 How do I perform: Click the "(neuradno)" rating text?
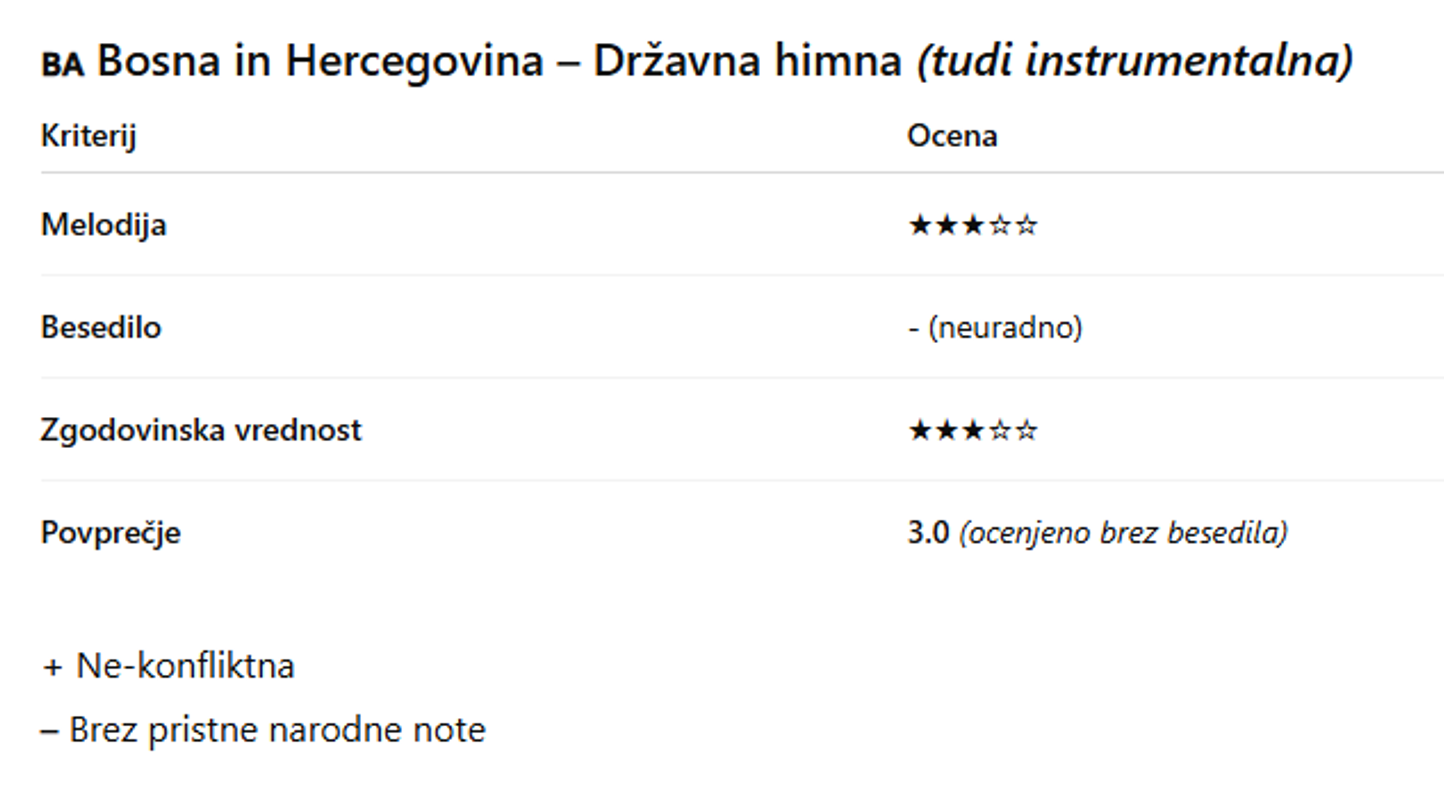1005,328
